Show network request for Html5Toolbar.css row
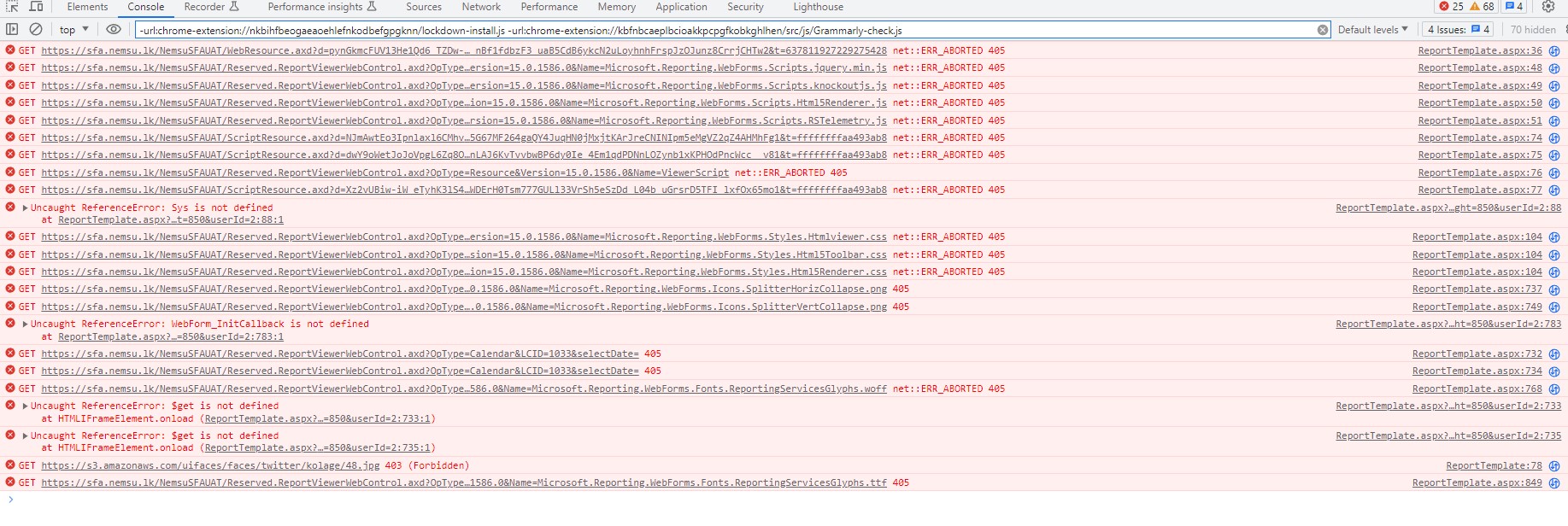The image size is (1568, 526). [x=1554, y=254]
